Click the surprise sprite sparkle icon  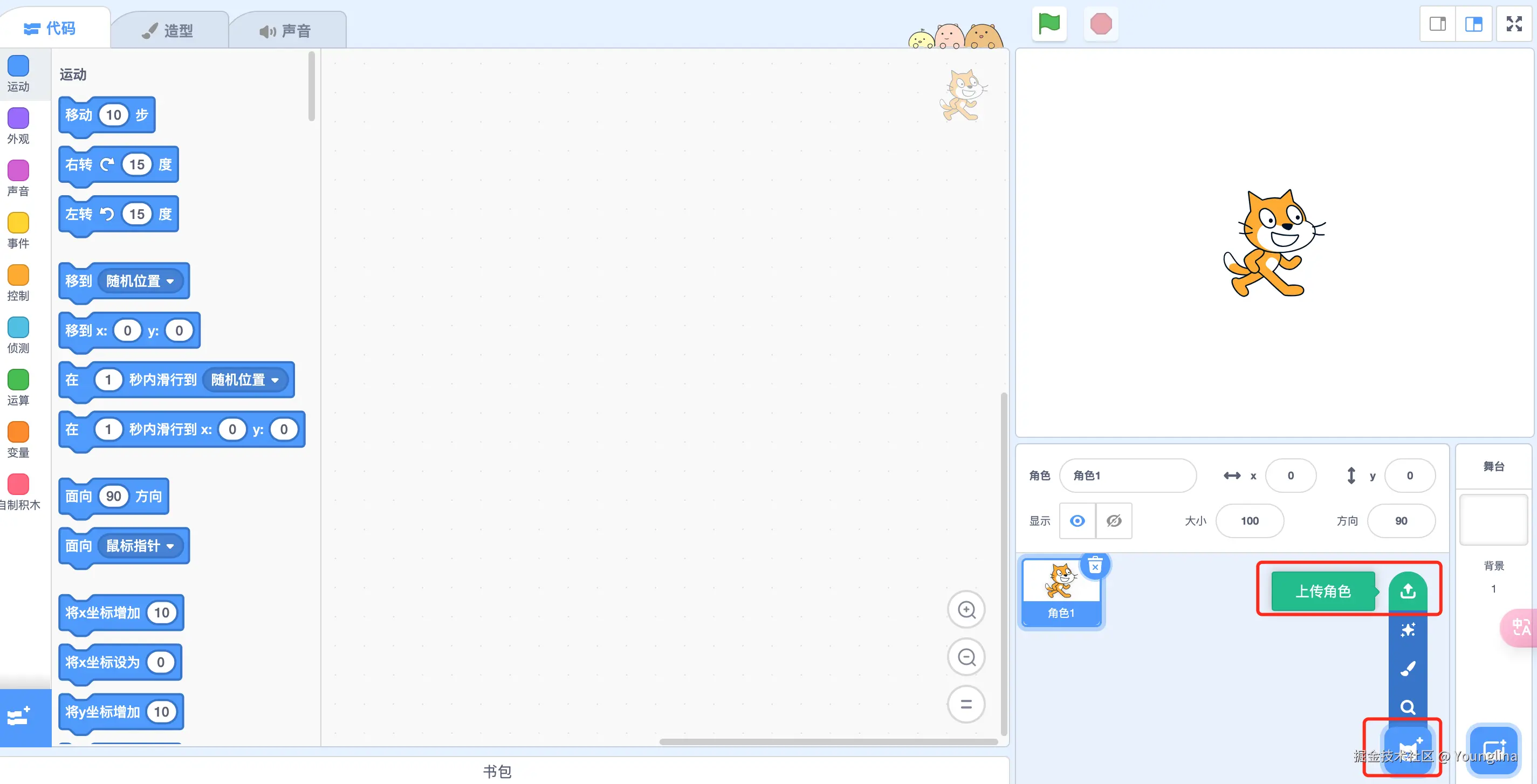point(1408,630)
